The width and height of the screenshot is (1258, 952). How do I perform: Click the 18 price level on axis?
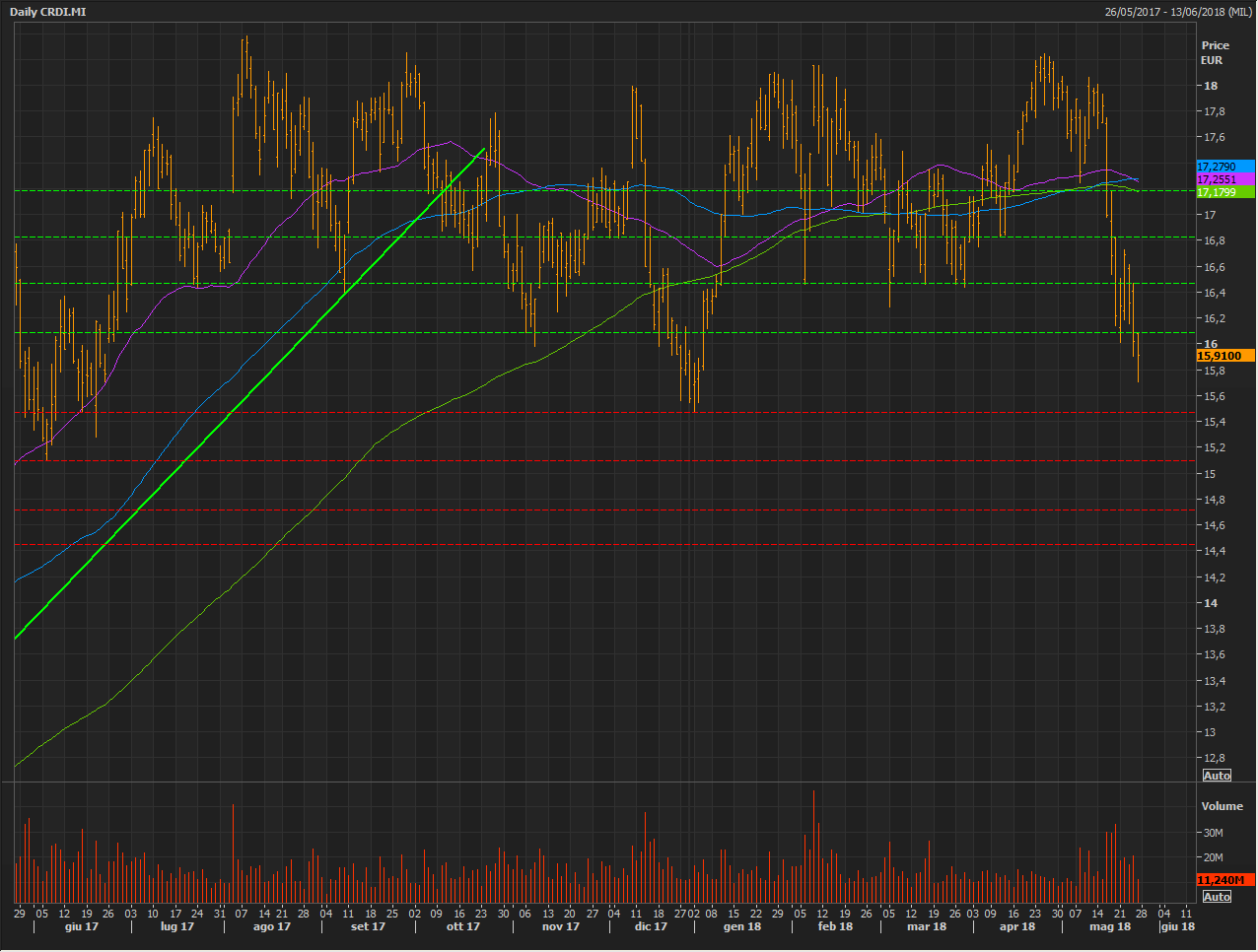[x=1210, y=86]
